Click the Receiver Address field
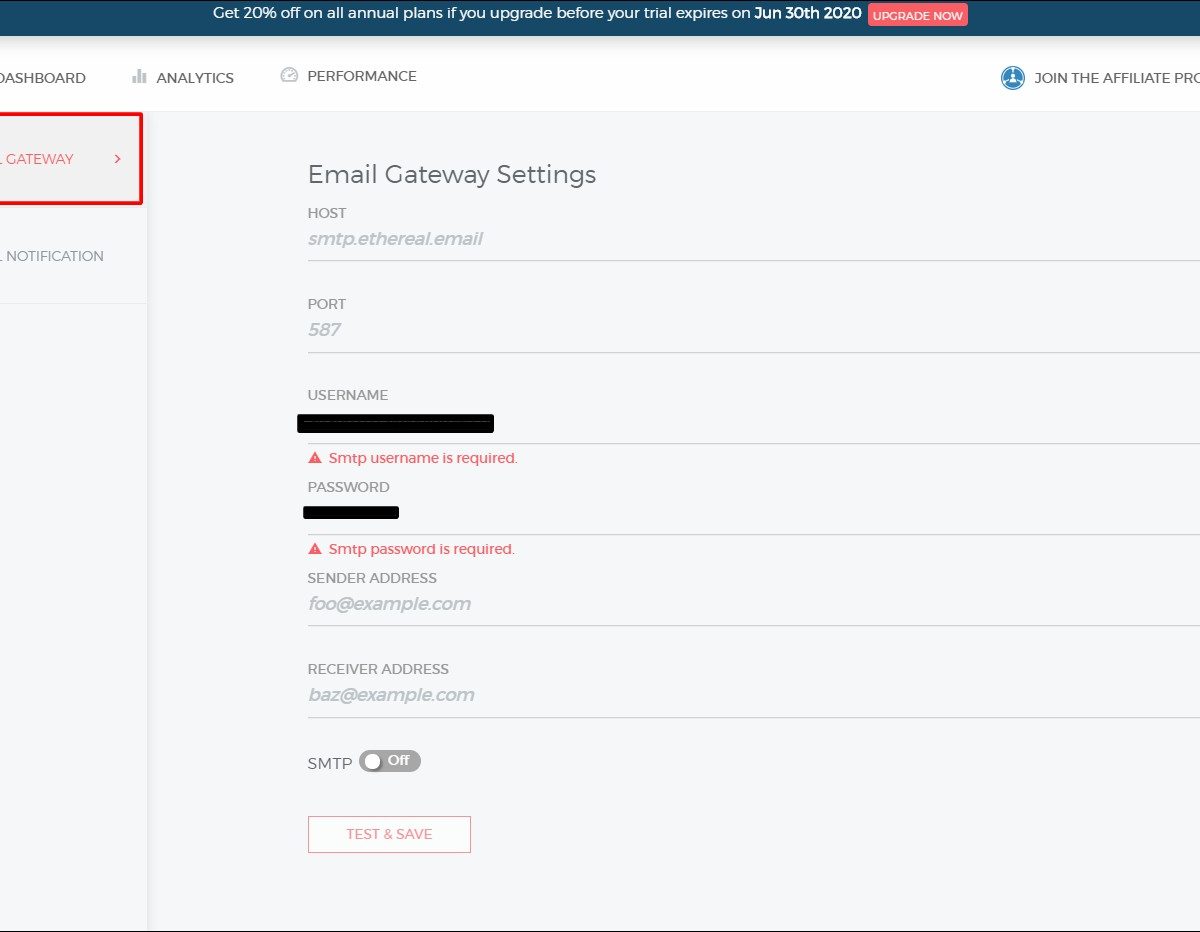This screenshot has width=1200, height=932. pyautogui.click(x=750, y=695)
